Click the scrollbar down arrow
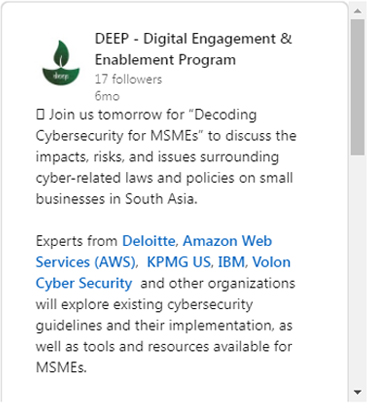368x411 pixels. [x=358, y=392]
